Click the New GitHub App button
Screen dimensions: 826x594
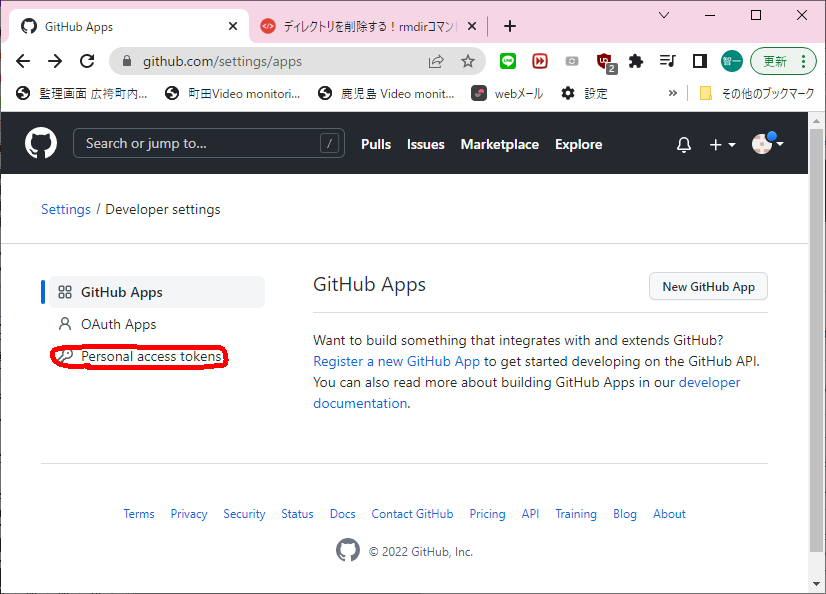pos(708,286)
